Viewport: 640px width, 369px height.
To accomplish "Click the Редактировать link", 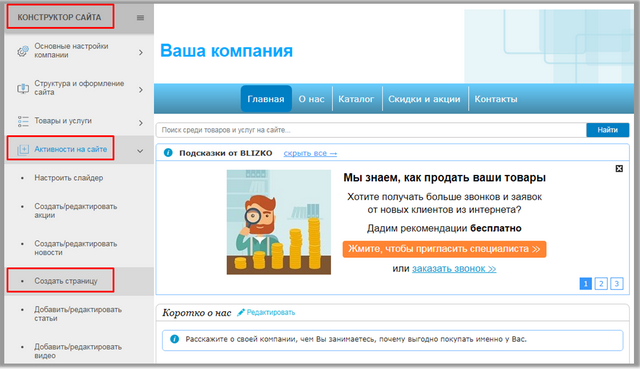I will 271,312.
